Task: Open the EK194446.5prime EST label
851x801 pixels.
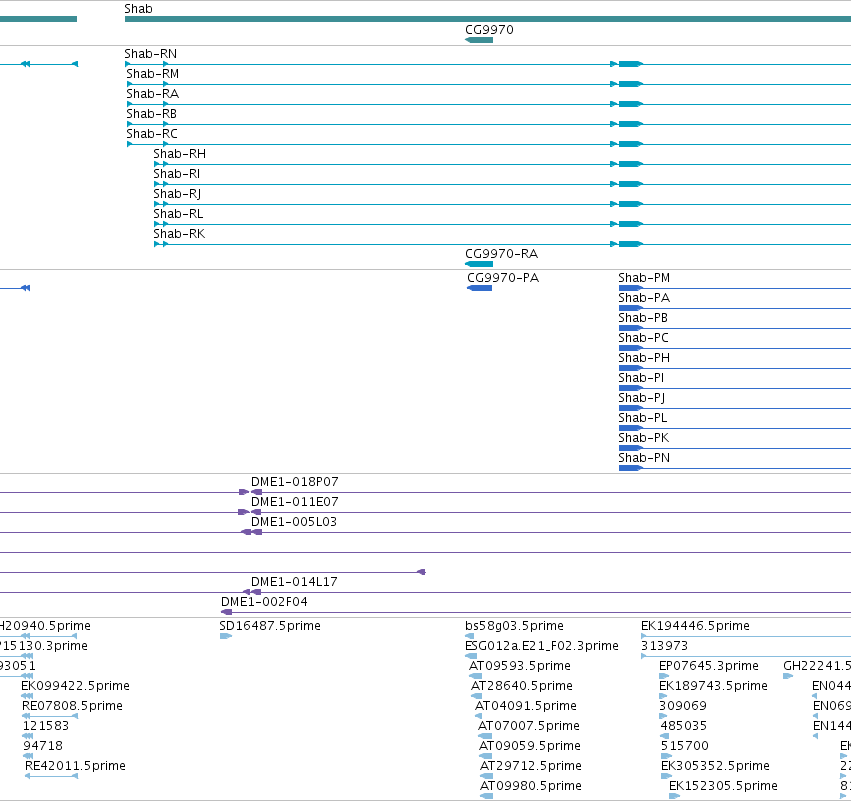Action: (695, 626)
